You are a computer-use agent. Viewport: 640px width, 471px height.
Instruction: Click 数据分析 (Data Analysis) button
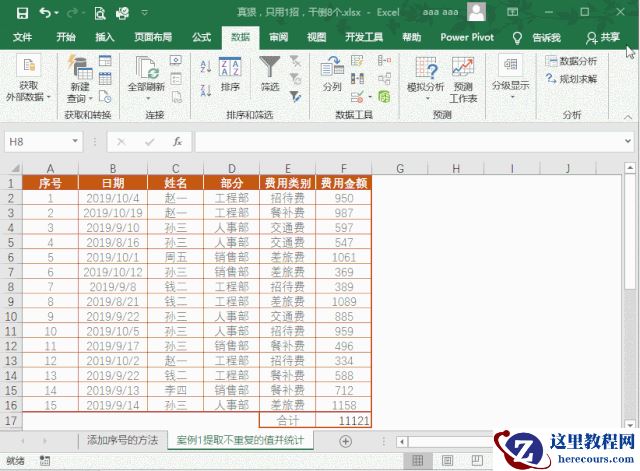coord(571,61)
